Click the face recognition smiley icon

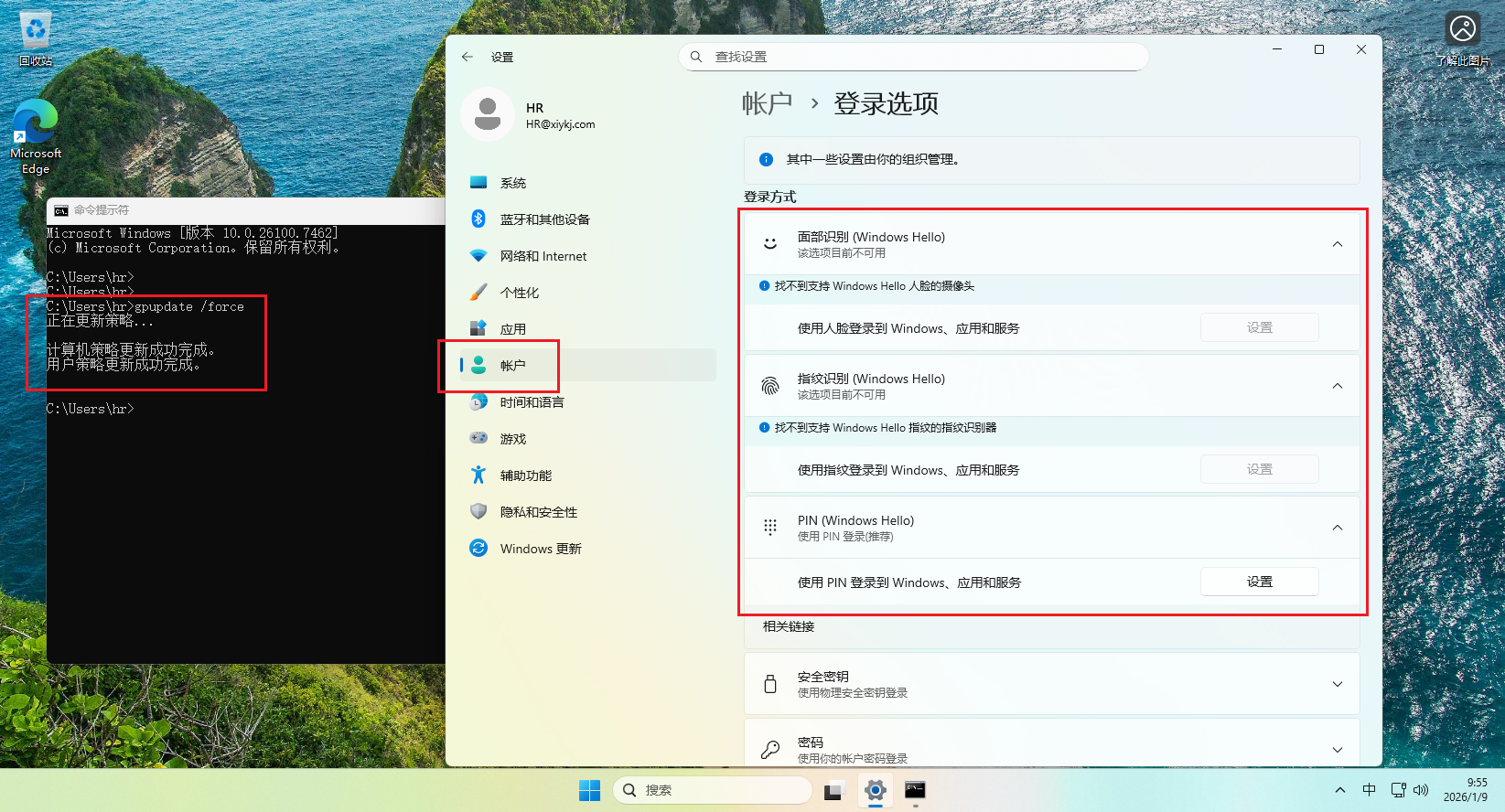coord(770,244)
